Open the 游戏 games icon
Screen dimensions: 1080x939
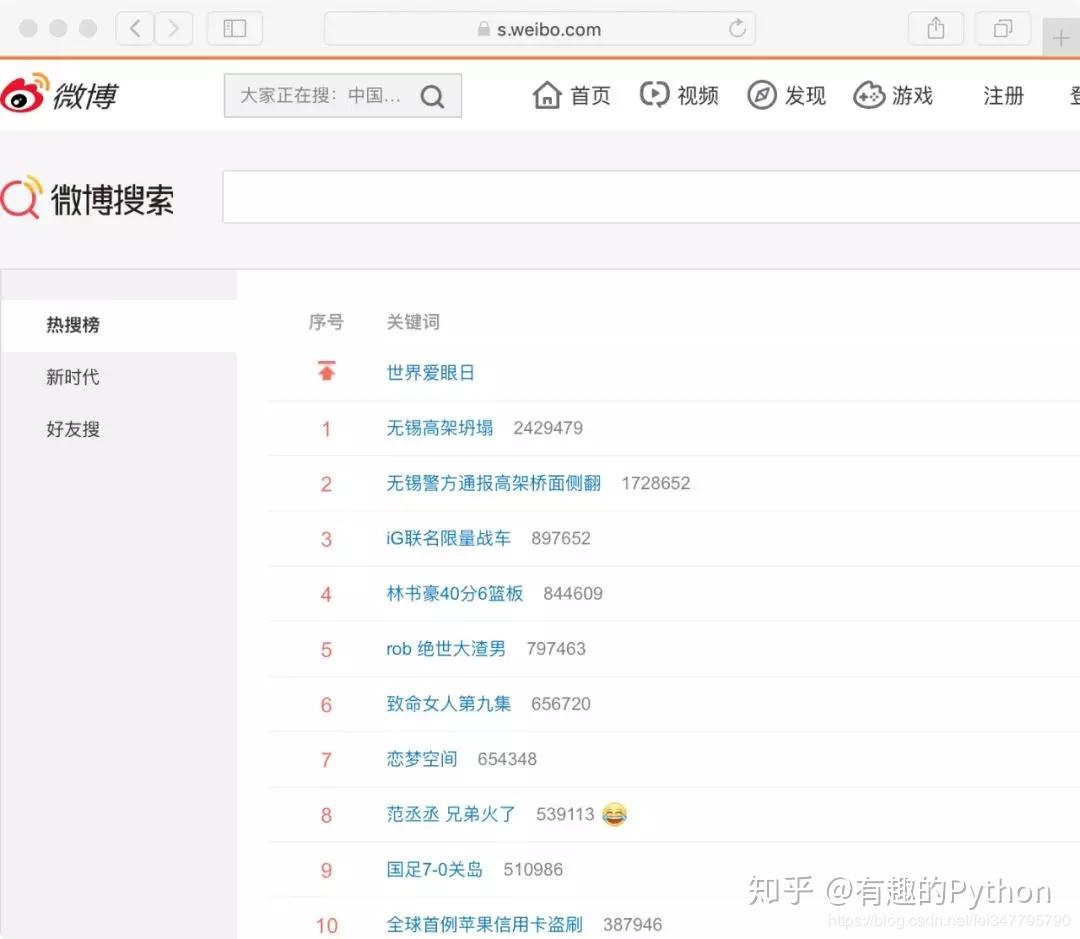point(868,93)
